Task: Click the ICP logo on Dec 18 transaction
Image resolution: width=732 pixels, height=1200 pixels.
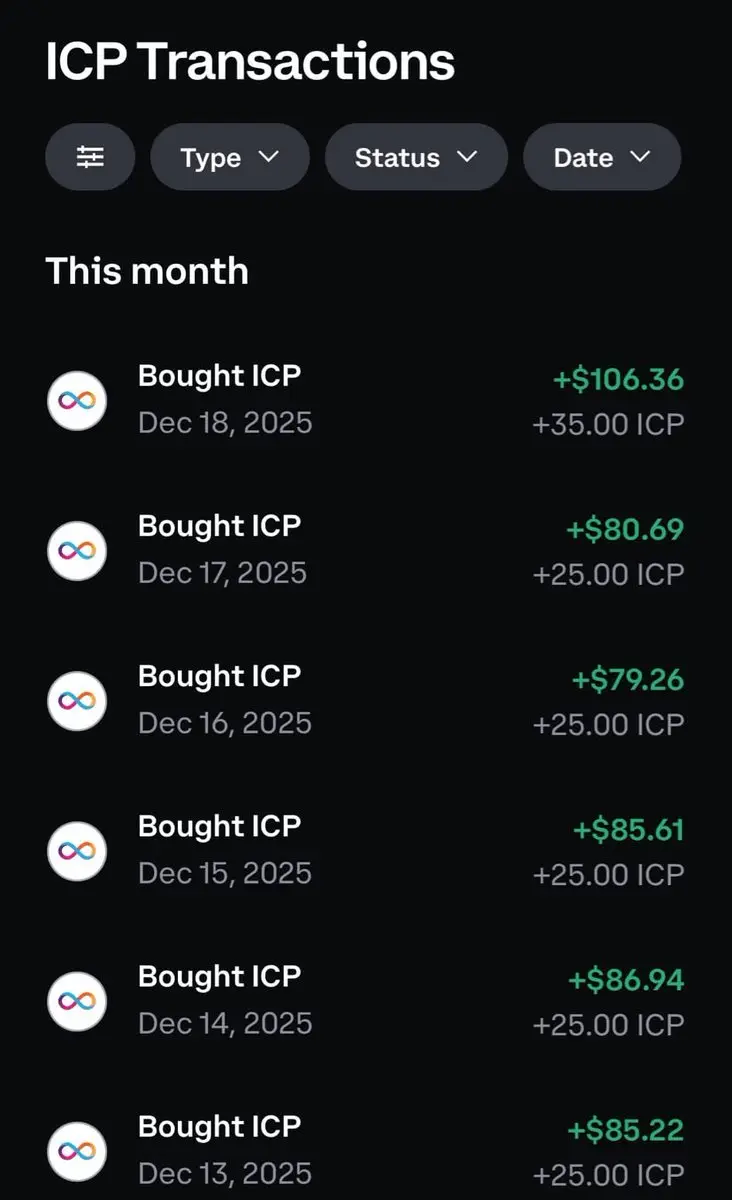Action: (x=77, y=400)
